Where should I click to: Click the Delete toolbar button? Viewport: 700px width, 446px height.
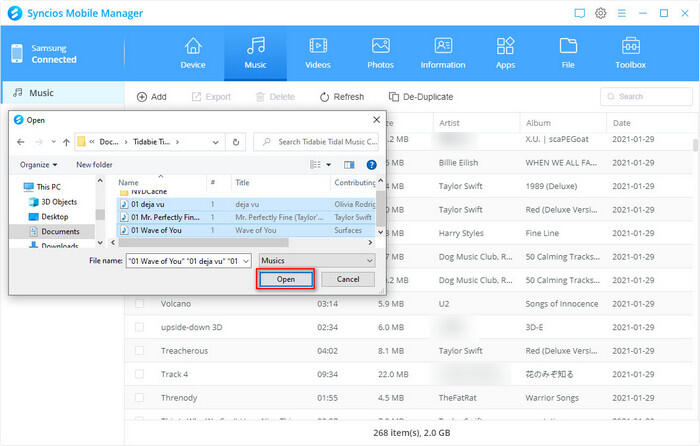pyautogui.click(x=275, y=97)
